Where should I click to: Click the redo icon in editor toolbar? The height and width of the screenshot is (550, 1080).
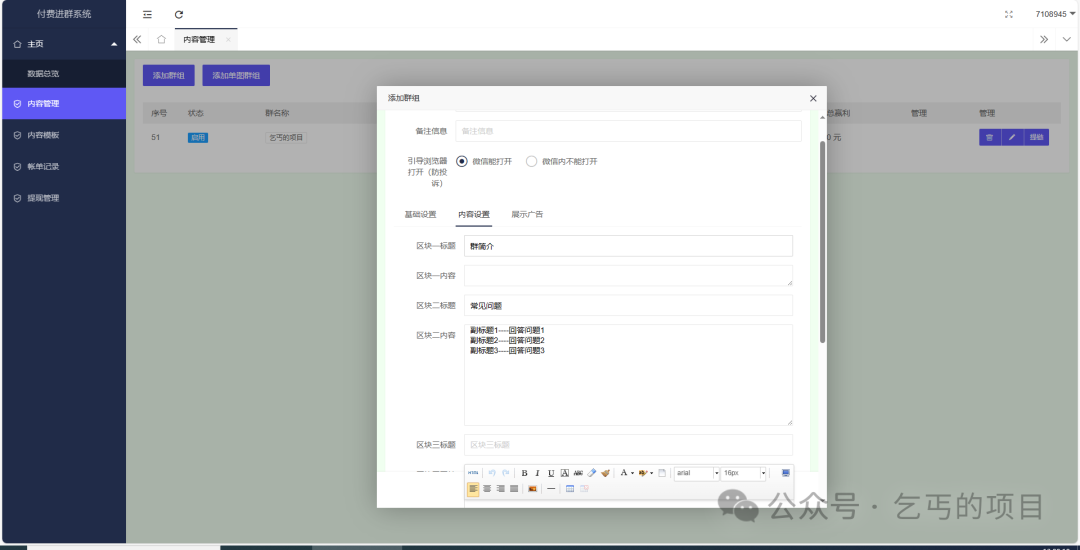506,473
